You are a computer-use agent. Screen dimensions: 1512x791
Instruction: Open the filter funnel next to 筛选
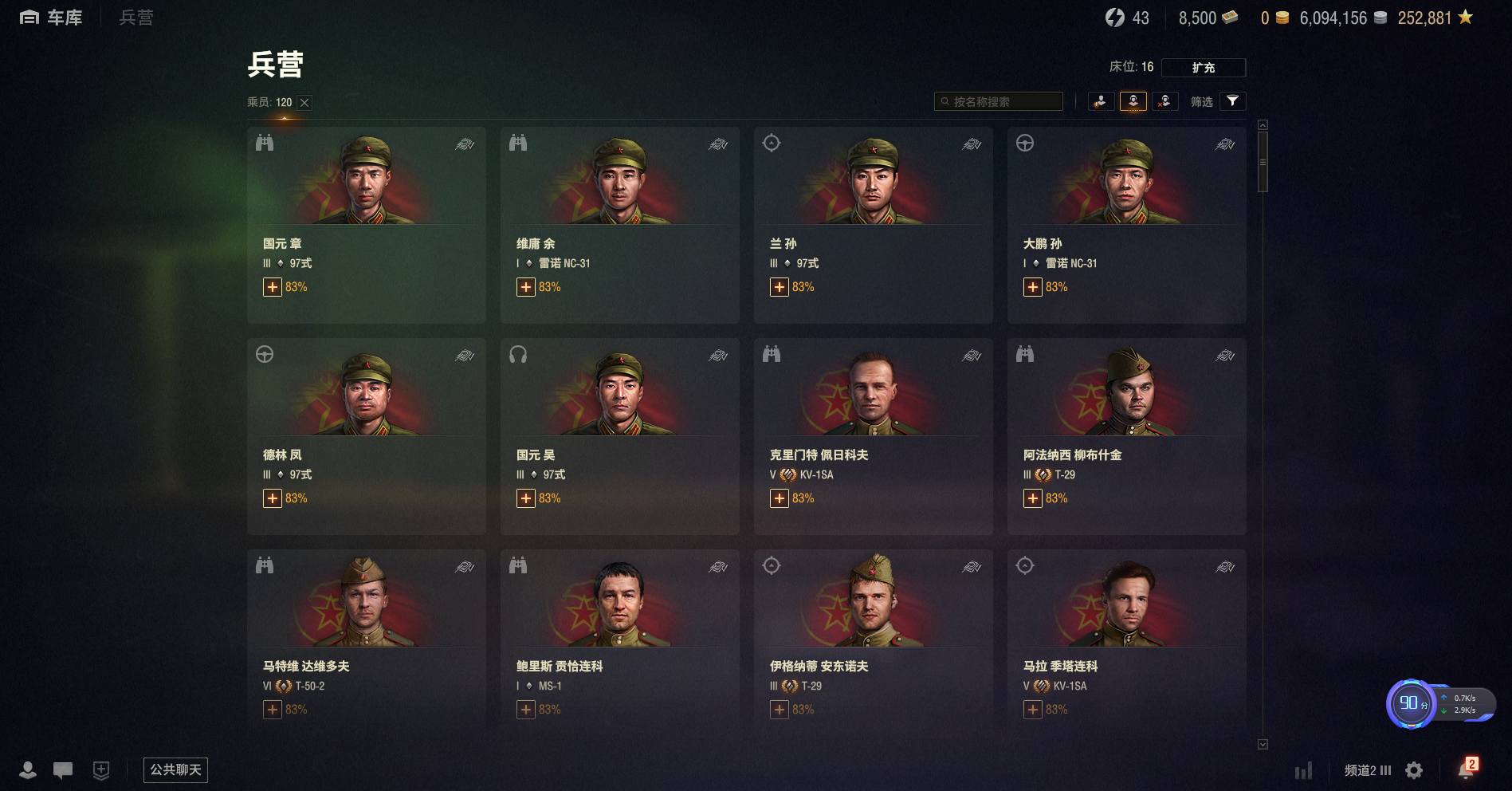[x=1232, y=101]
